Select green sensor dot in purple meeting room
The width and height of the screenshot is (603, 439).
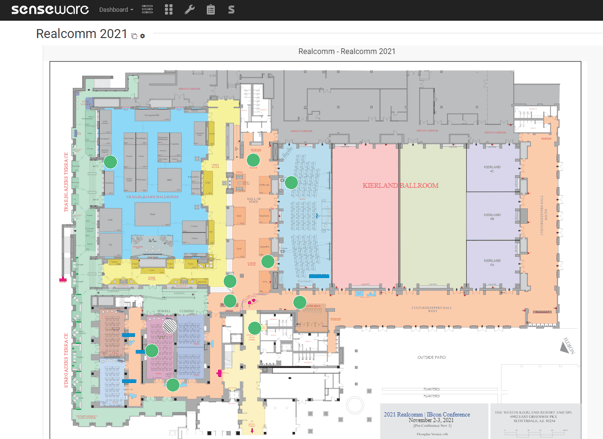(152, 351)
